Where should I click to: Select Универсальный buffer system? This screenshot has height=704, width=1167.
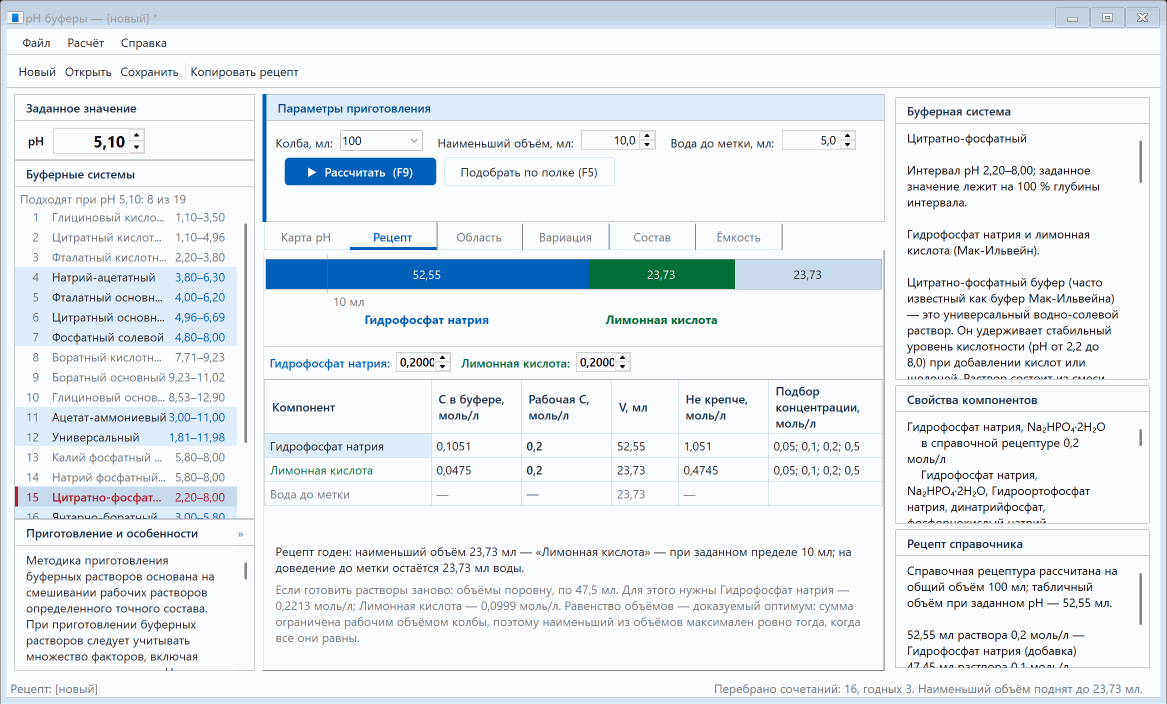pos(127,438)
